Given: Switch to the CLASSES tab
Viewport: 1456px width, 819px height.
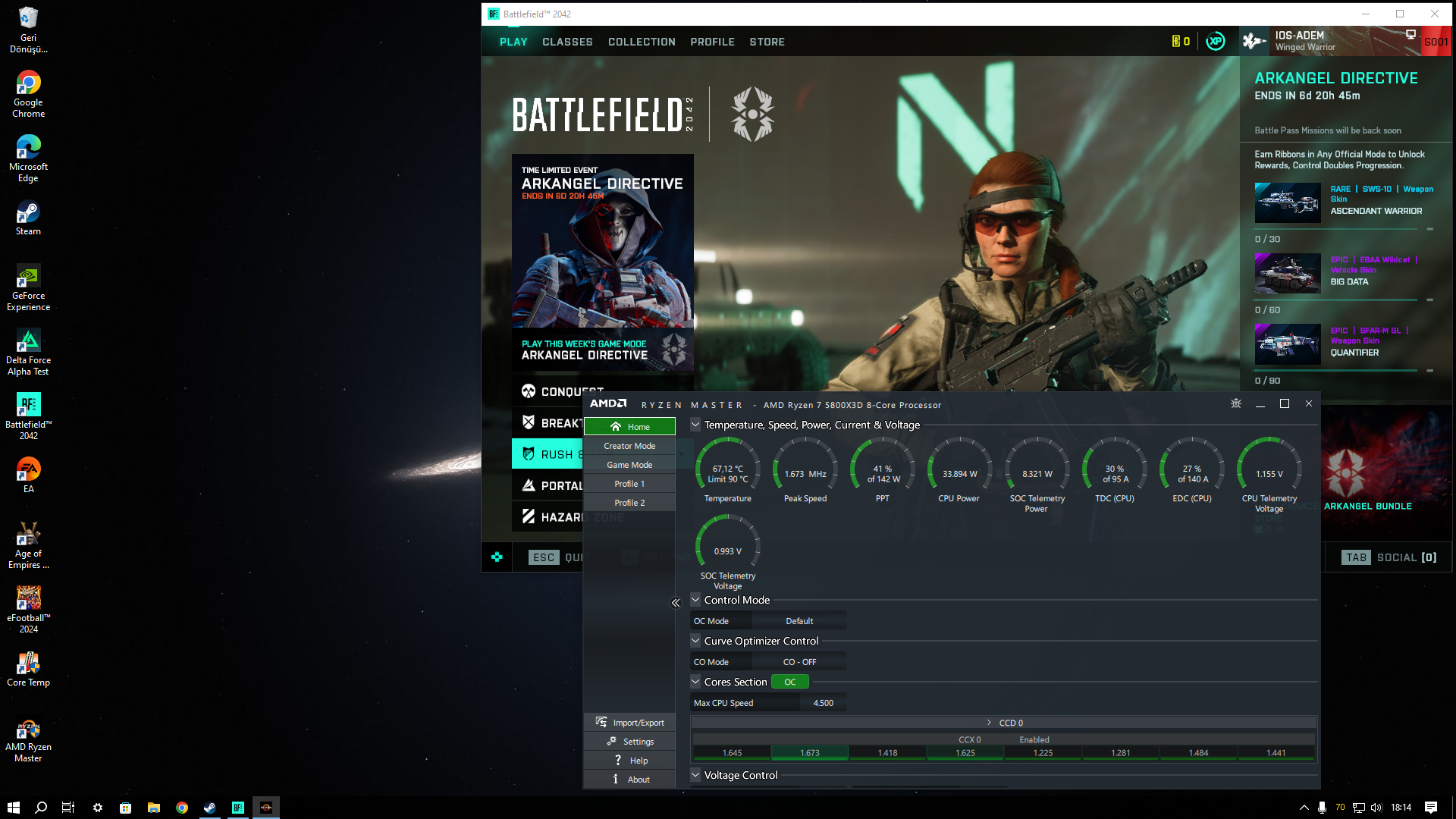Looking at the screenshot, I should 567,42.
